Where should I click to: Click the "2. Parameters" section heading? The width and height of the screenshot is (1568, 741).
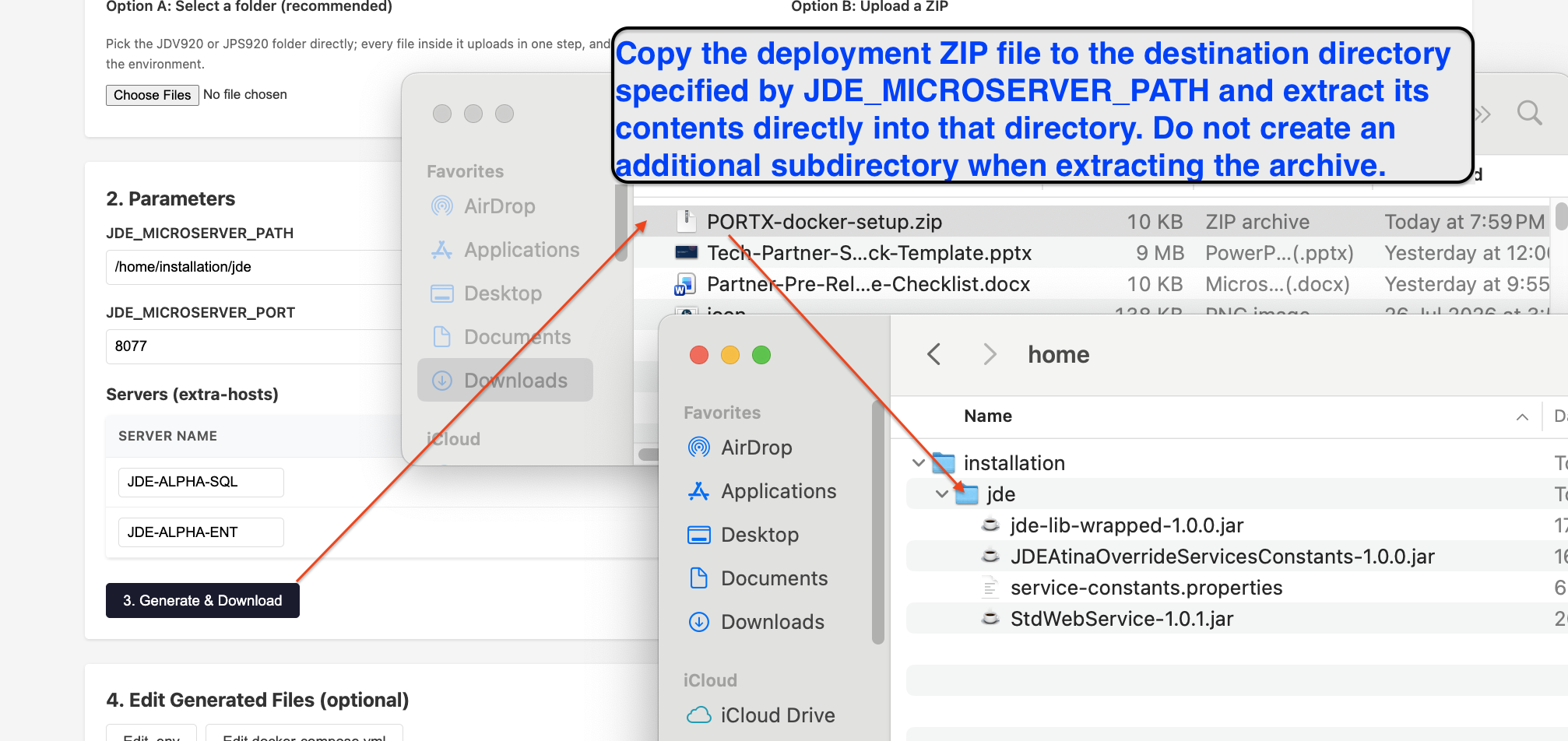pyautogui.click(x=171, y=198)
